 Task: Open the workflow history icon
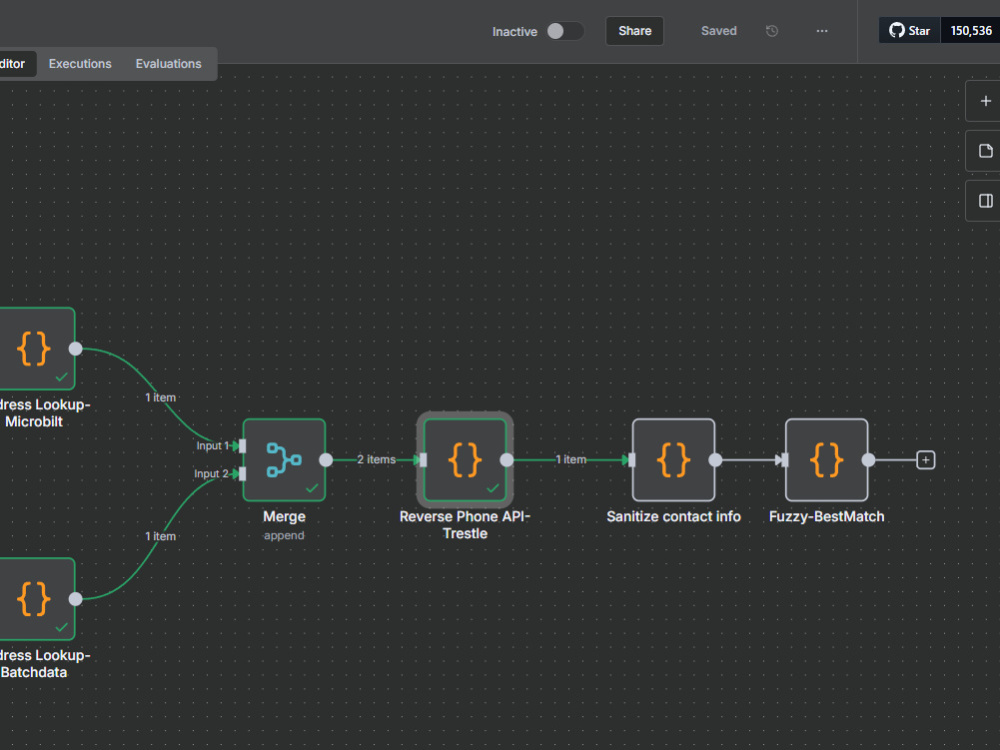pos(772,31)
